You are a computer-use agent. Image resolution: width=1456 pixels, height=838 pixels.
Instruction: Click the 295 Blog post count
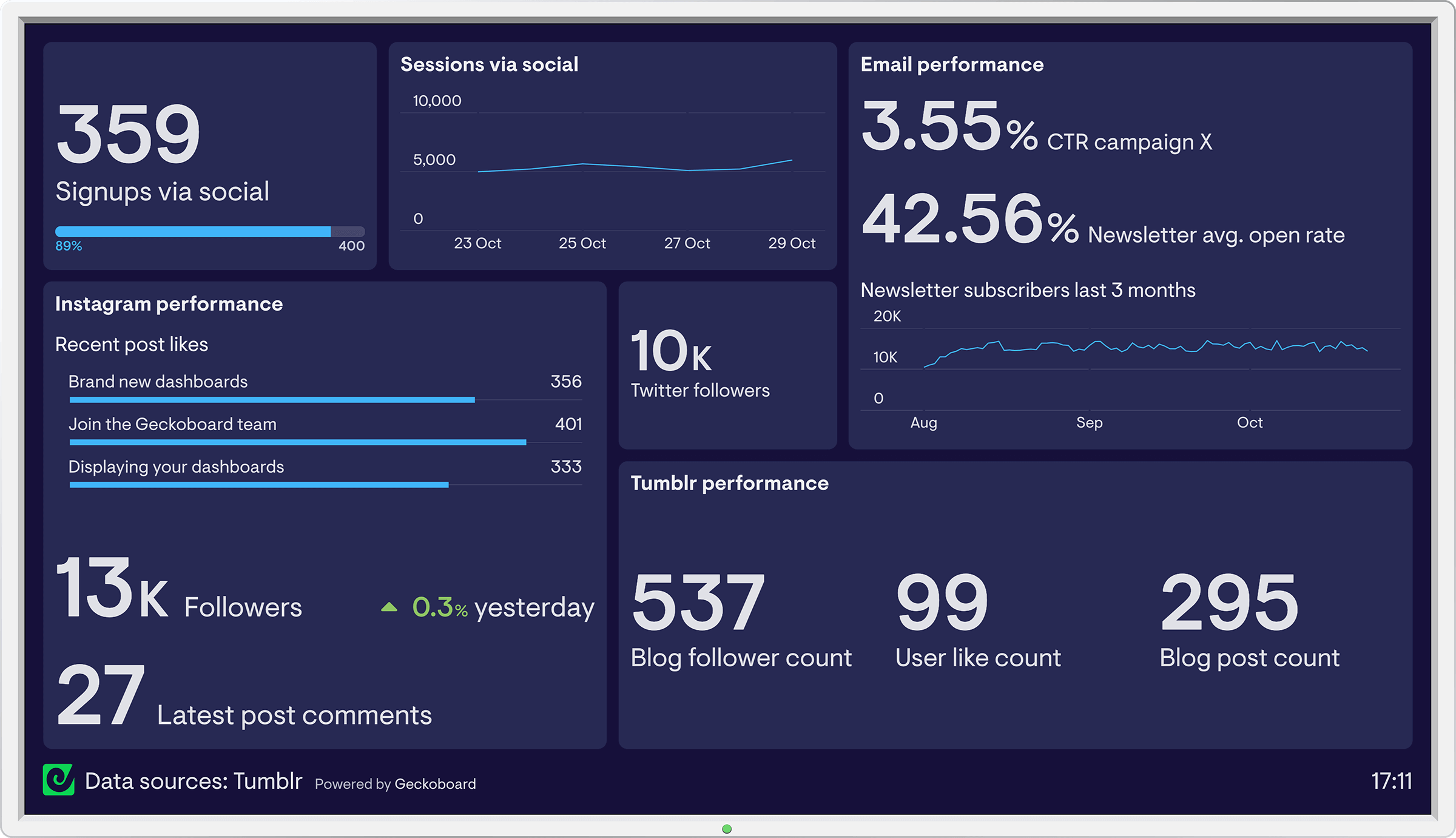click(x=1229, y=604)
